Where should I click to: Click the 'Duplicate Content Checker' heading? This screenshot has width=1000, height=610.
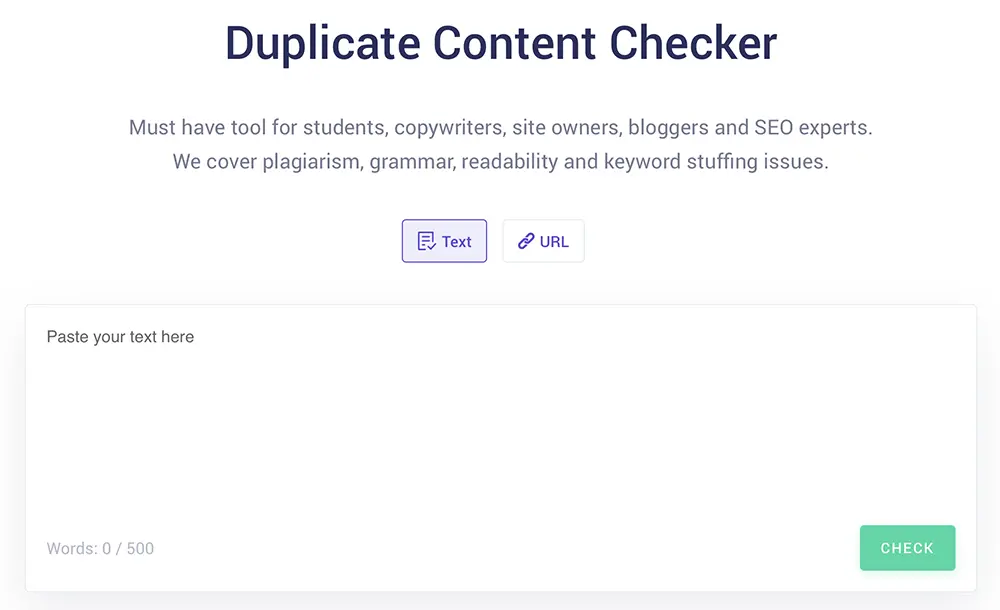tap(500, 43)
